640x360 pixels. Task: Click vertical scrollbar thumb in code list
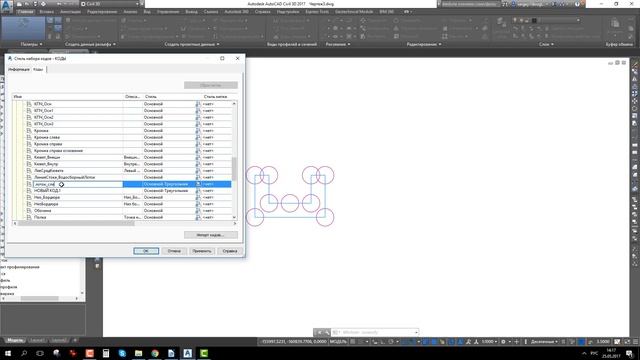[234, 169]
